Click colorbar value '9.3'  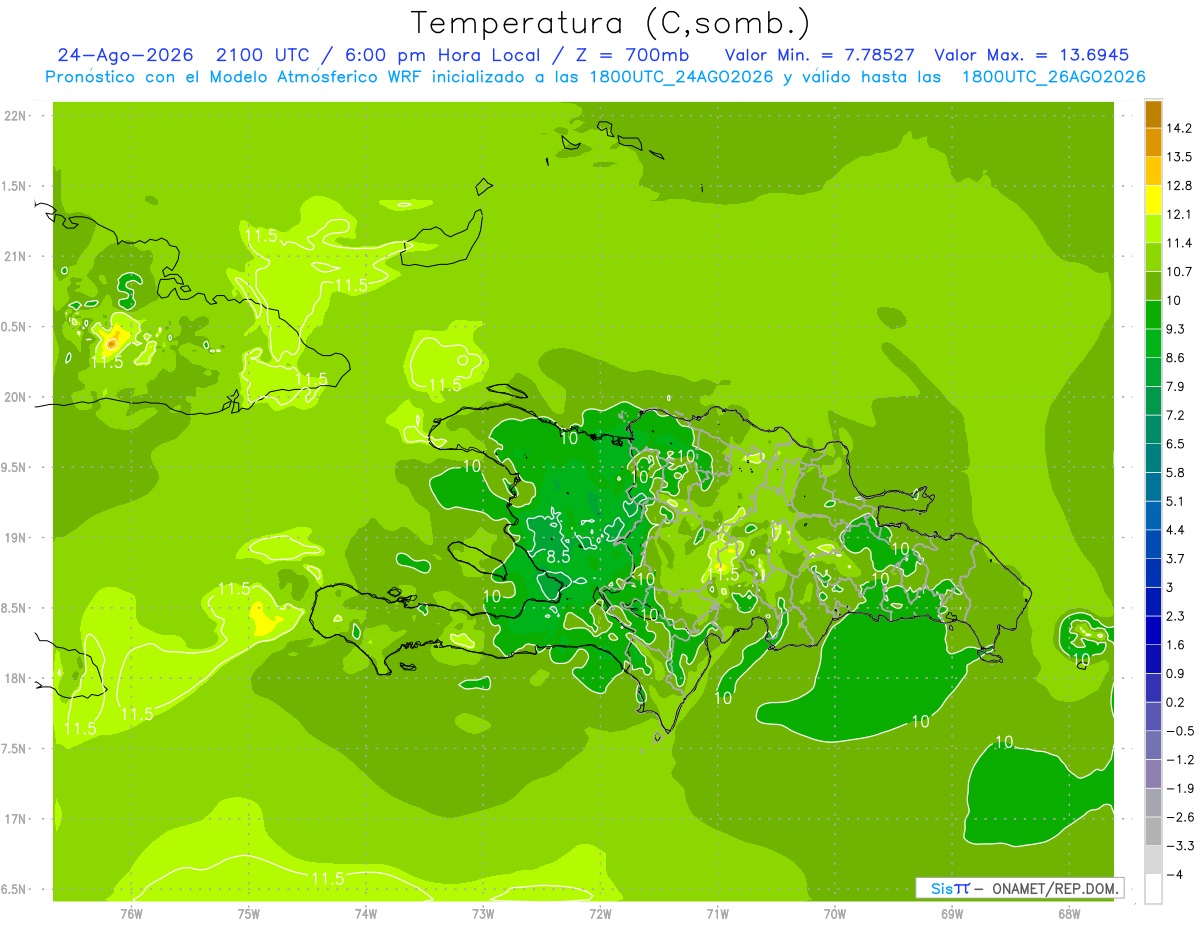(x=1176, y=329)
